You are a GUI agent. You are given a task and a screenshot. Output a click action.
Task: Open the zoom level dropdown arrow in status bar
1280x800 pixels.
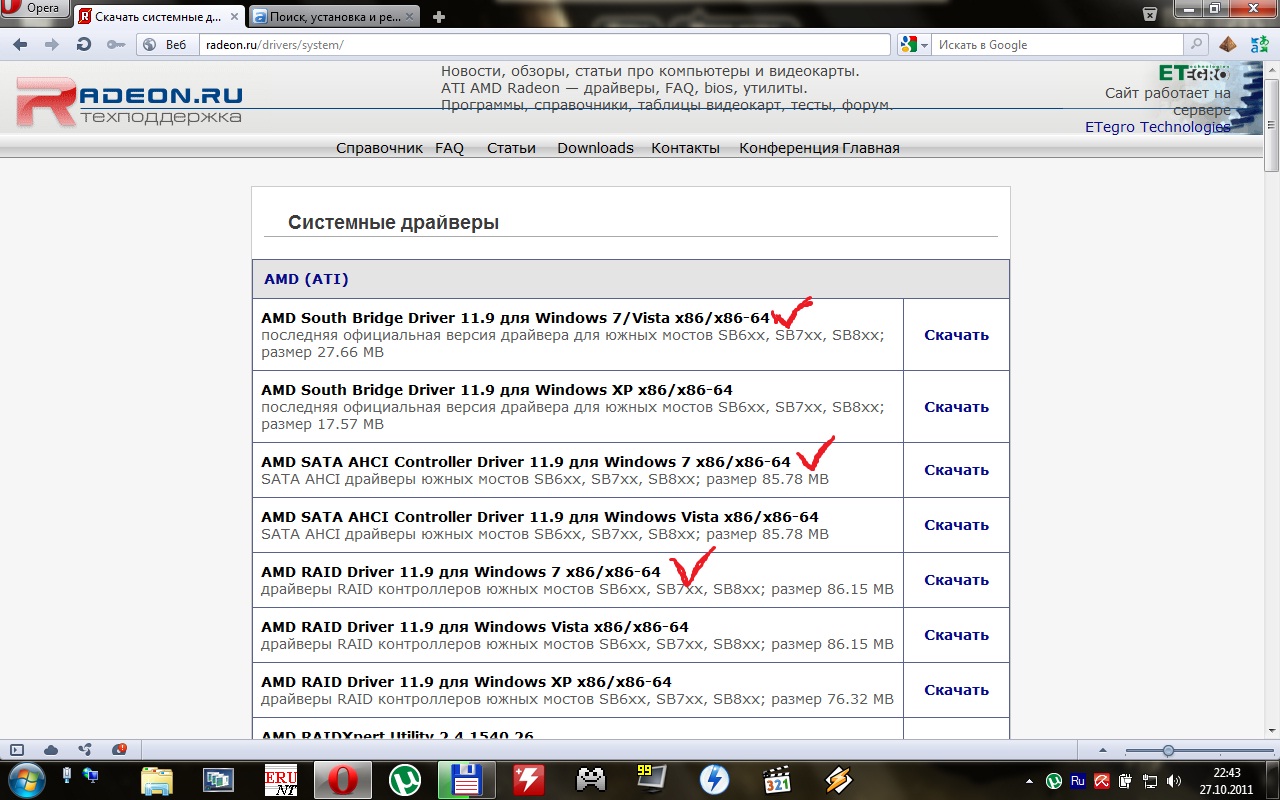click(1103, 750)
